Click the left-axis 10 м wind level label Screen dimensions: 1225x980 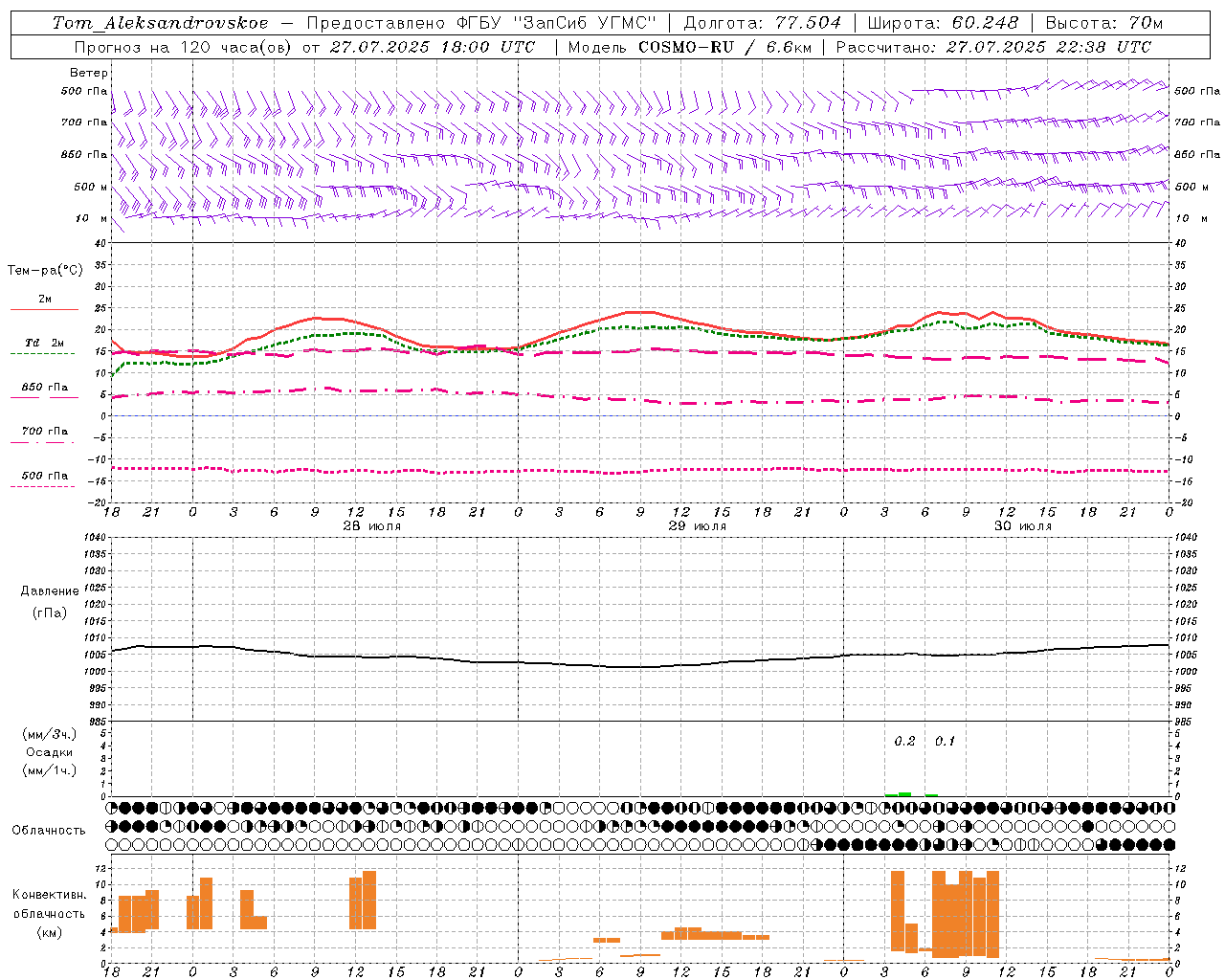(x=91, y=218)
